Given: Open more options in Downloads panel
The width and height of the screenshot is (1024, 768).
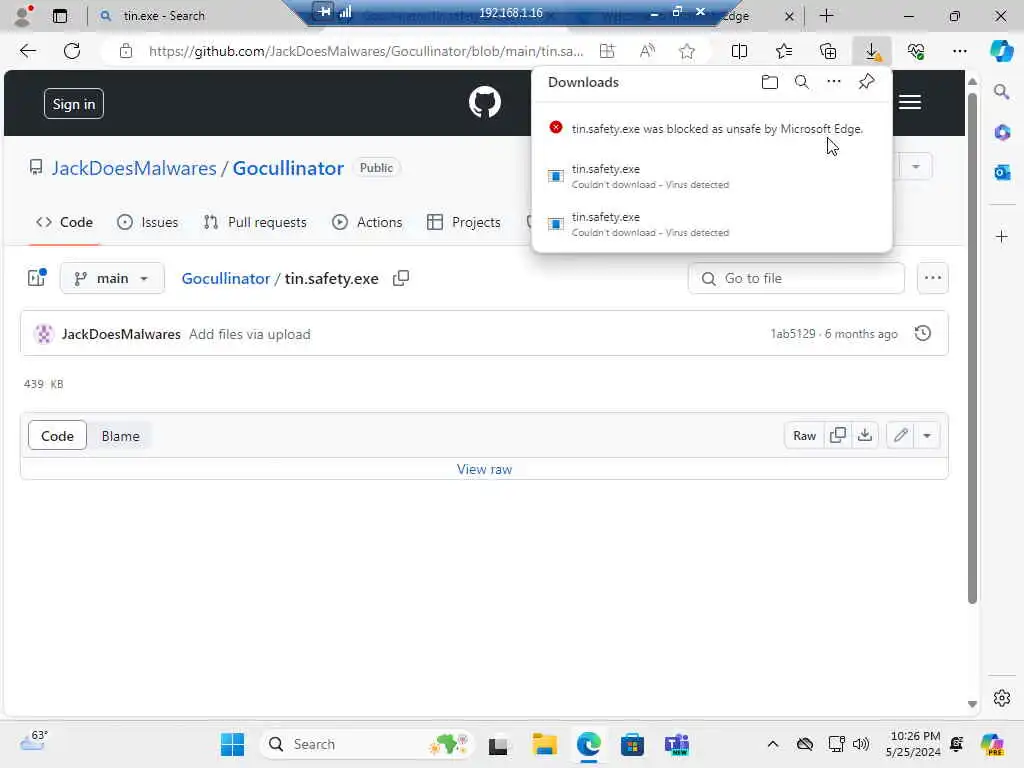Looking at the screenshot, I should (834, 82).
